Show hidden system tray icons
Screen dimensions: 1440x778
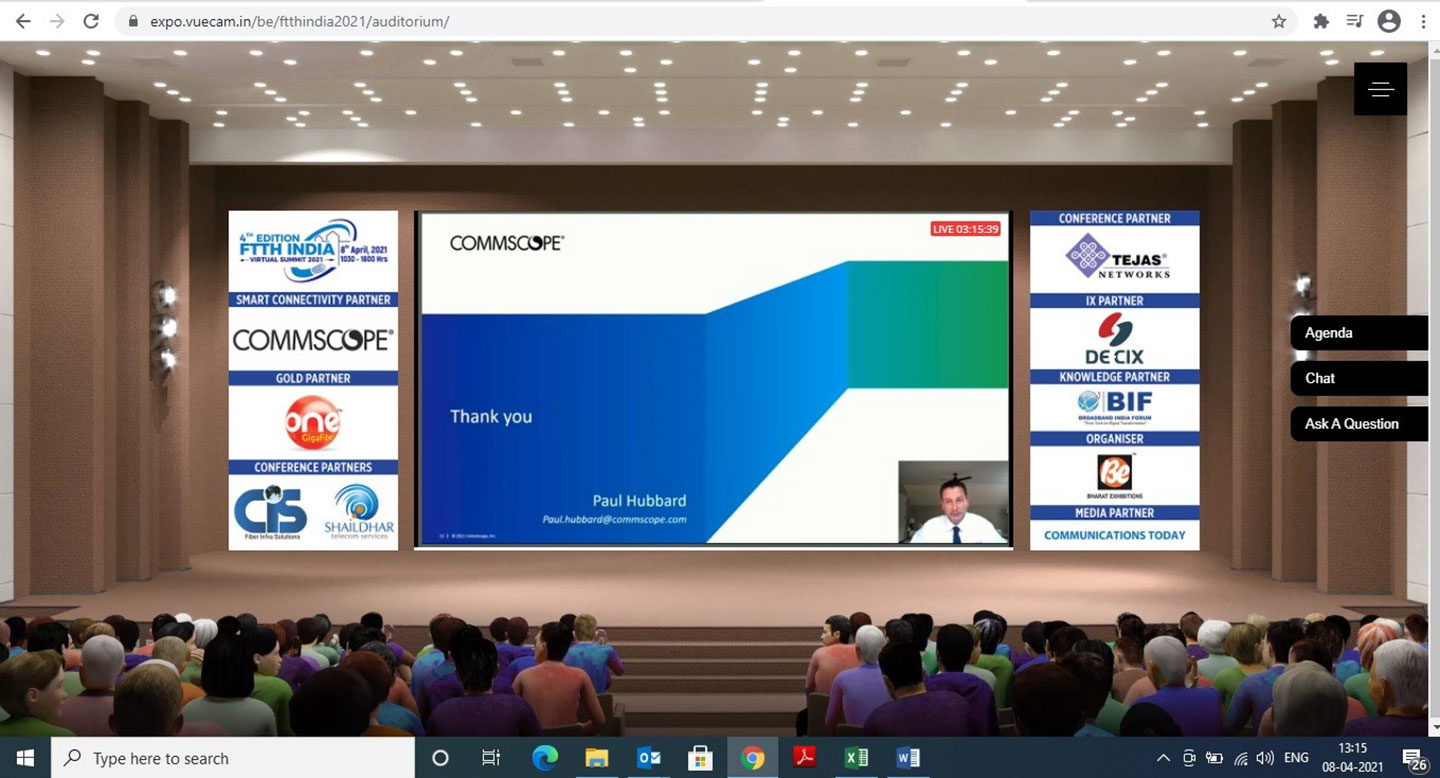coord(1163,758)
